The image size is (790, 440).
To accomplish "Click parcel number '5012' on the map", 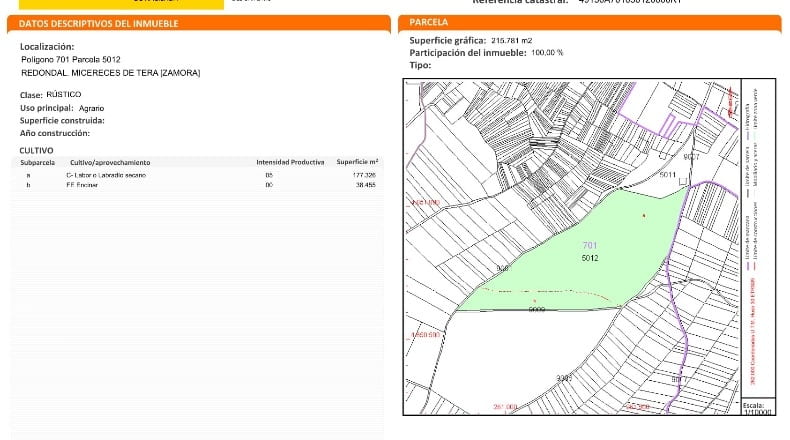I will click(x=590, y=258).
